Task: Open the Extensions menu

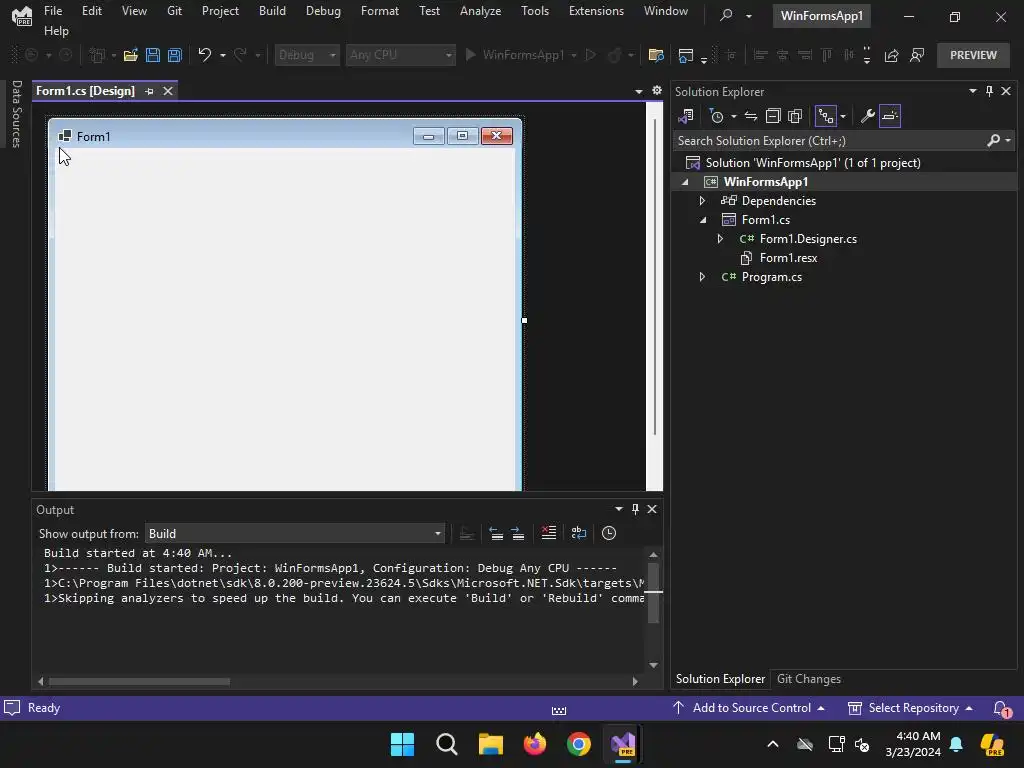Action: click(596, 11)
